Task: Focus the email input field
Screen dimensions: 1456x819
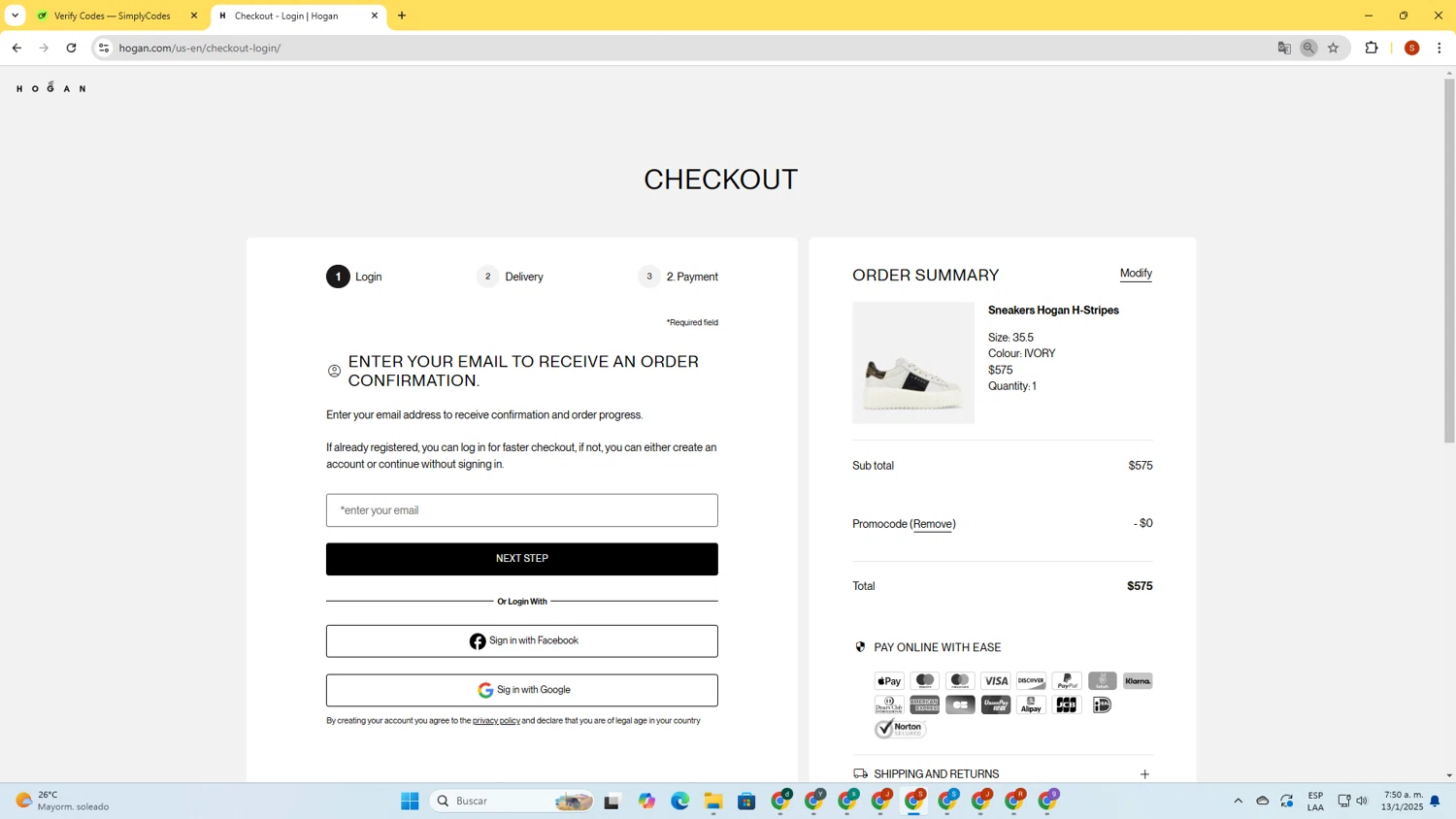Action: [522, 510]
